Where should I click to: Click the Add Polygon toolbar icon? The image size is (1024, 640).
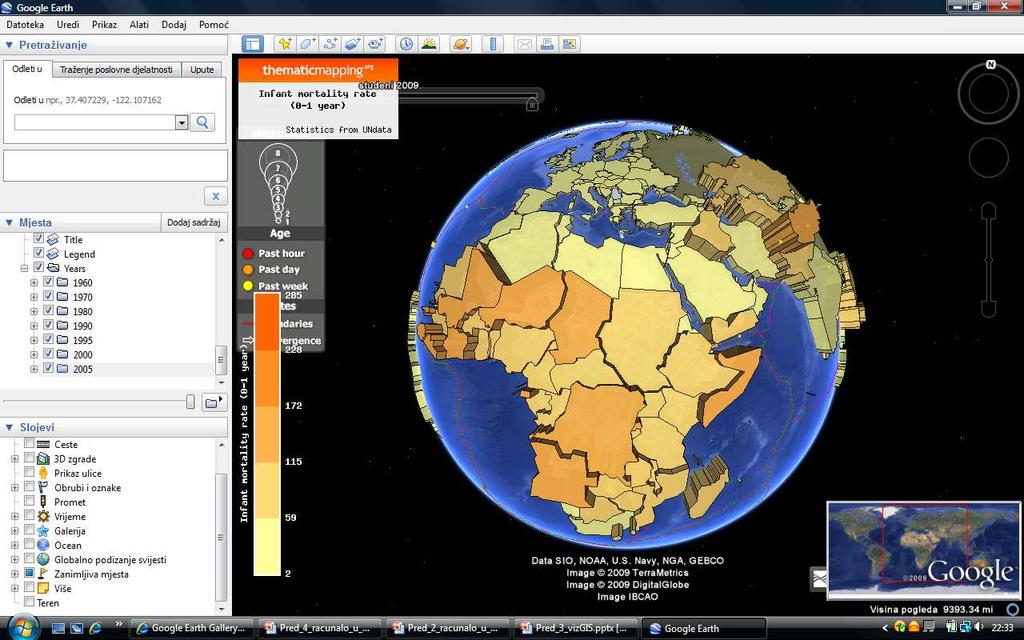click(x=307, y=44)
